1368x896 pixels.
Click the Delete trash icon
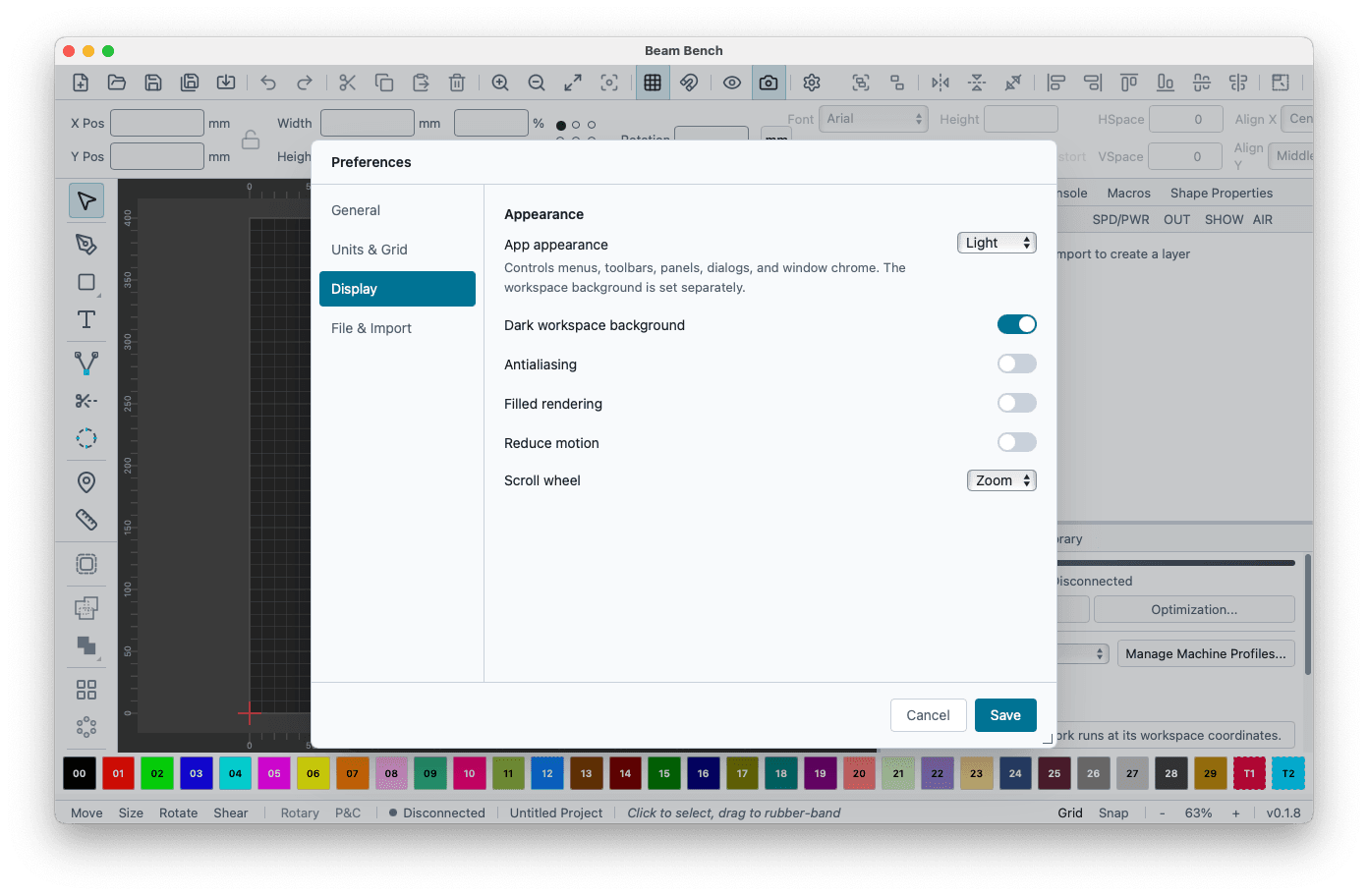[457, 83]
